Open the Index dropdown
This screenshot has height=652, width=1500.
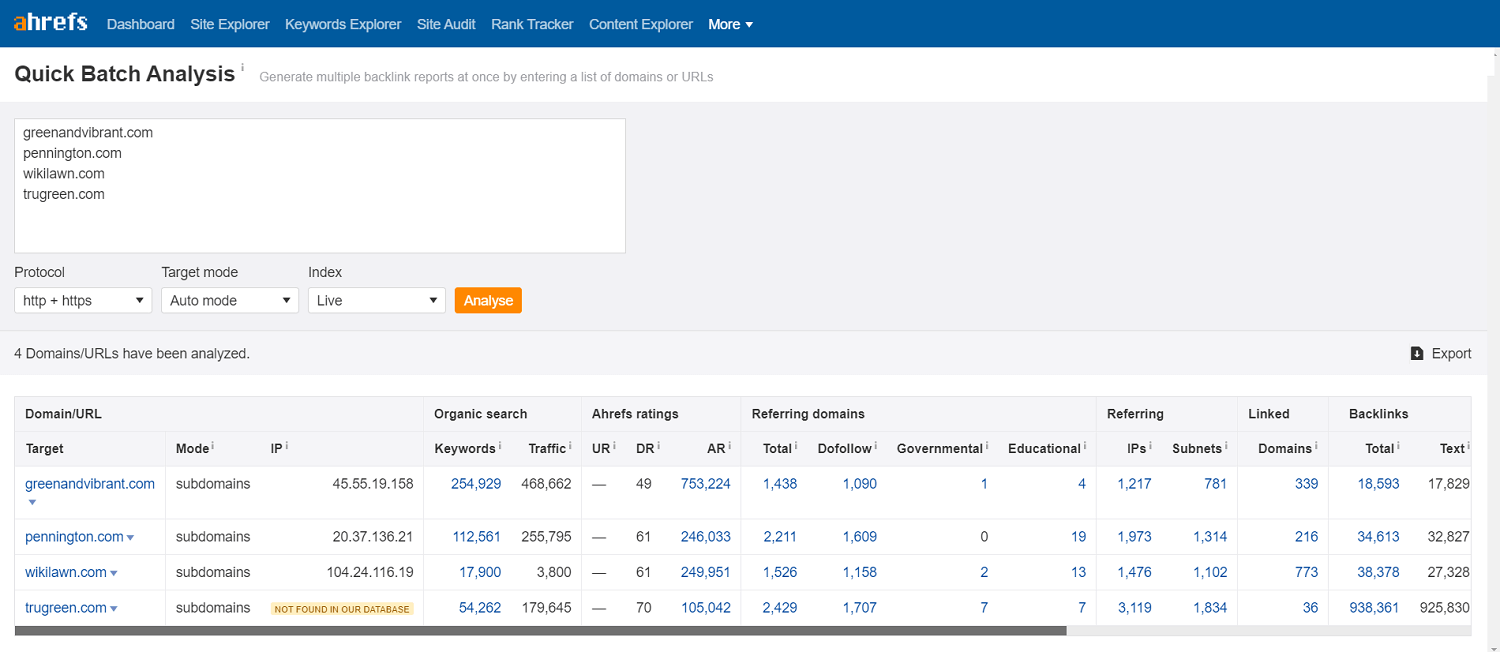pyautogui.click(x=377, y=300)
